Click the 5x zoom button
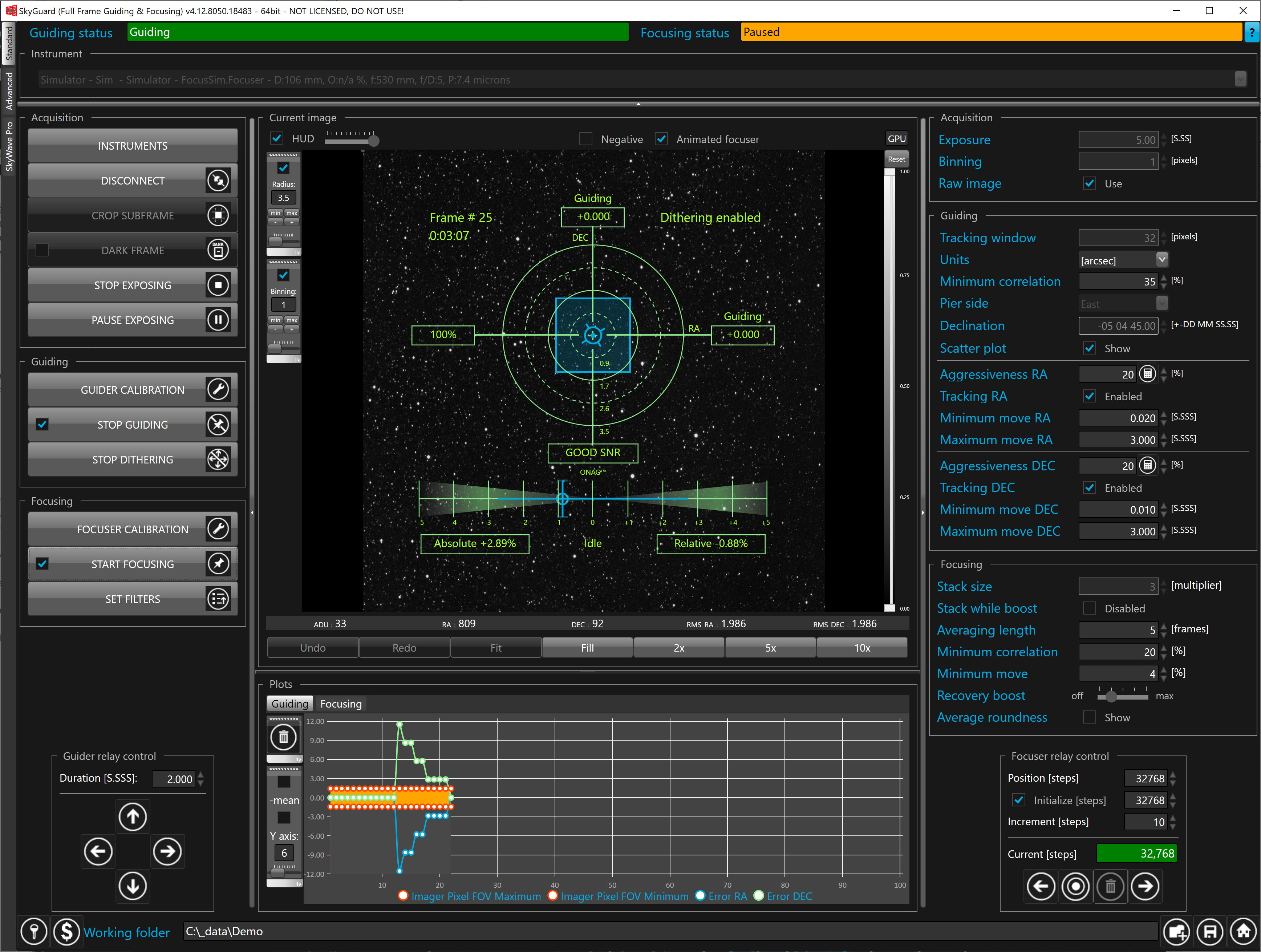 click(770, 648)
